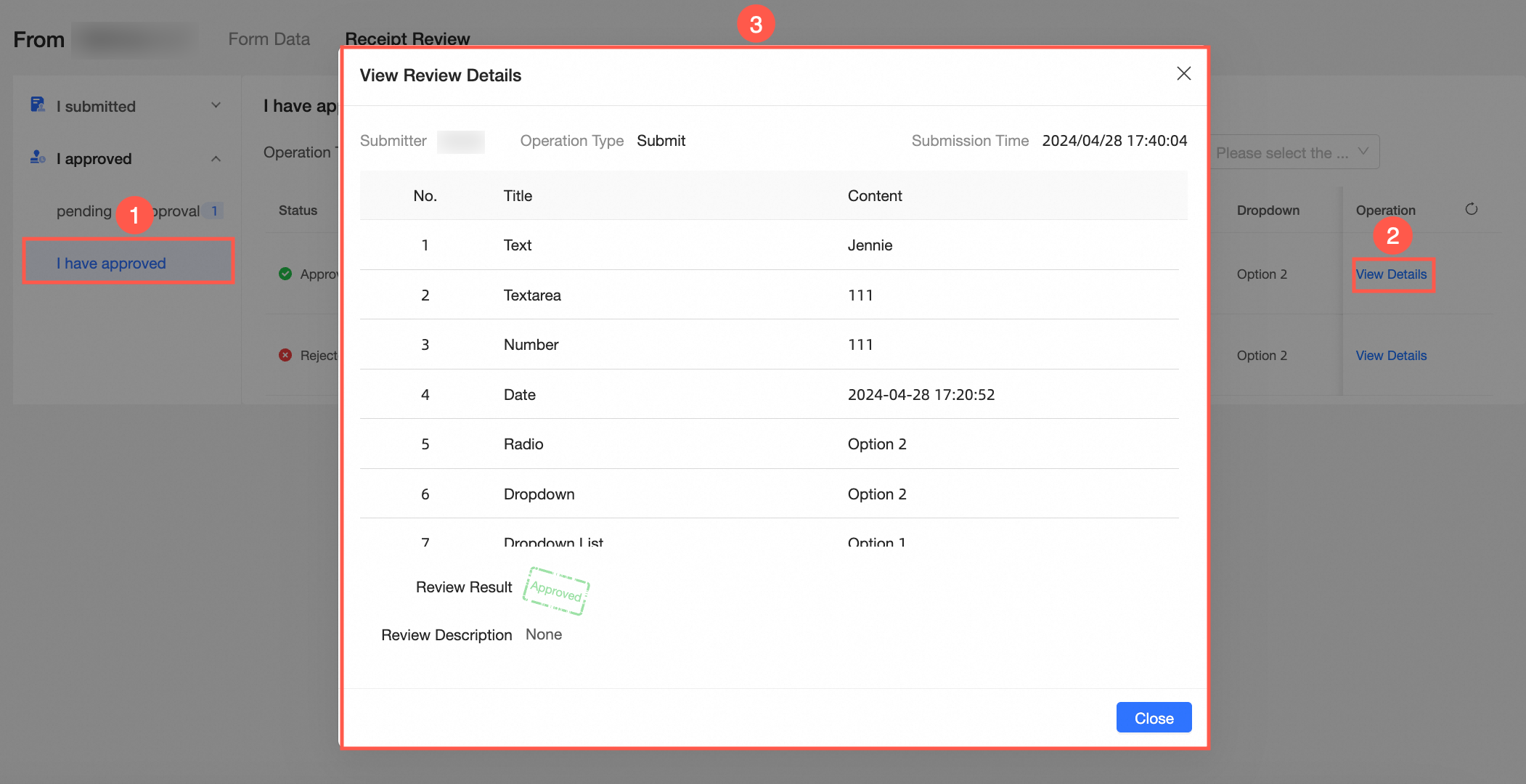Close the View Review Details dialog with X
Screen dimensions: 1526x784
[1183, 73]
